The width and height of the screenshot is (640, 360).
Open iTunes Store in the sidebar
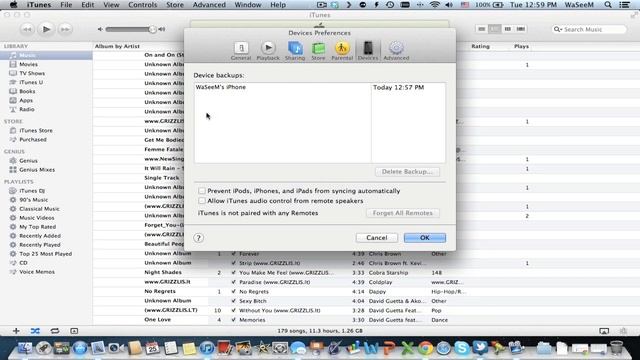[x=36, y=131]
